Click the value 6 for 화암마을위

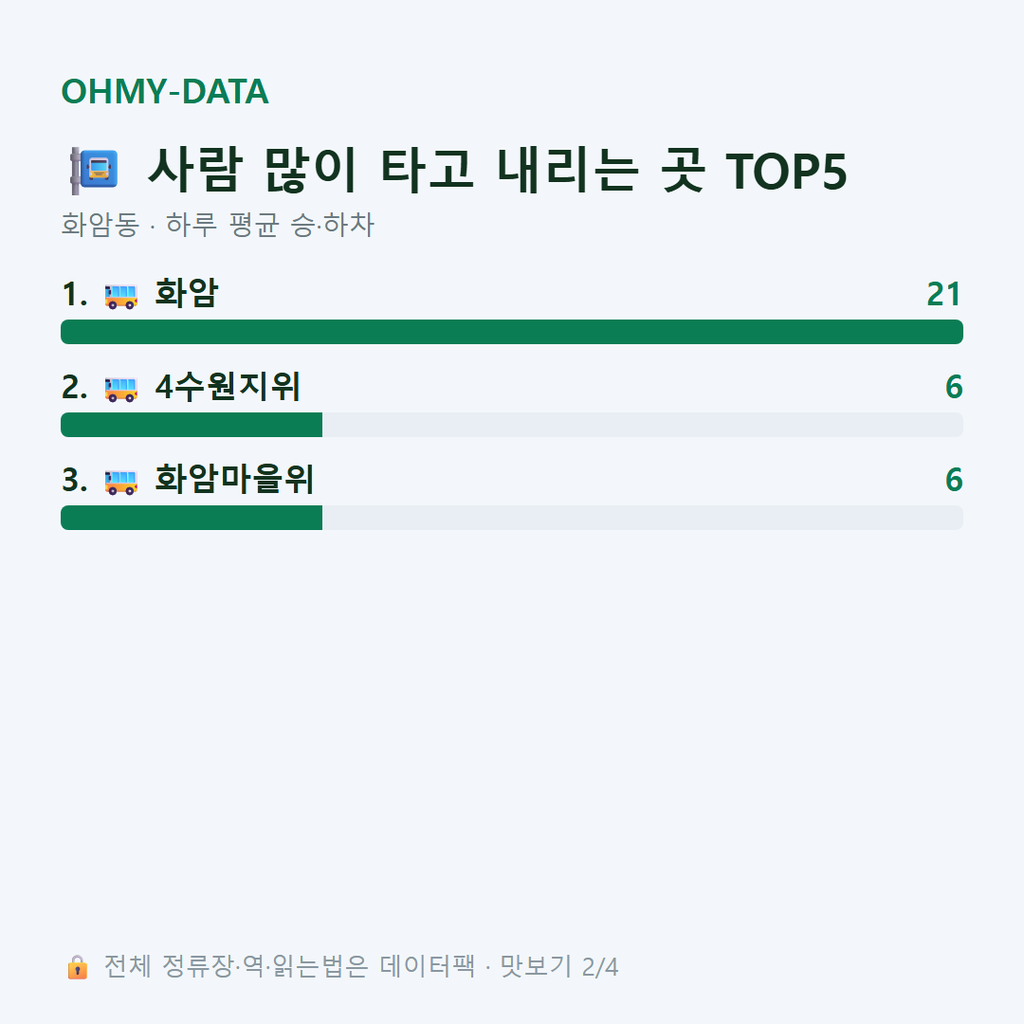954,480
